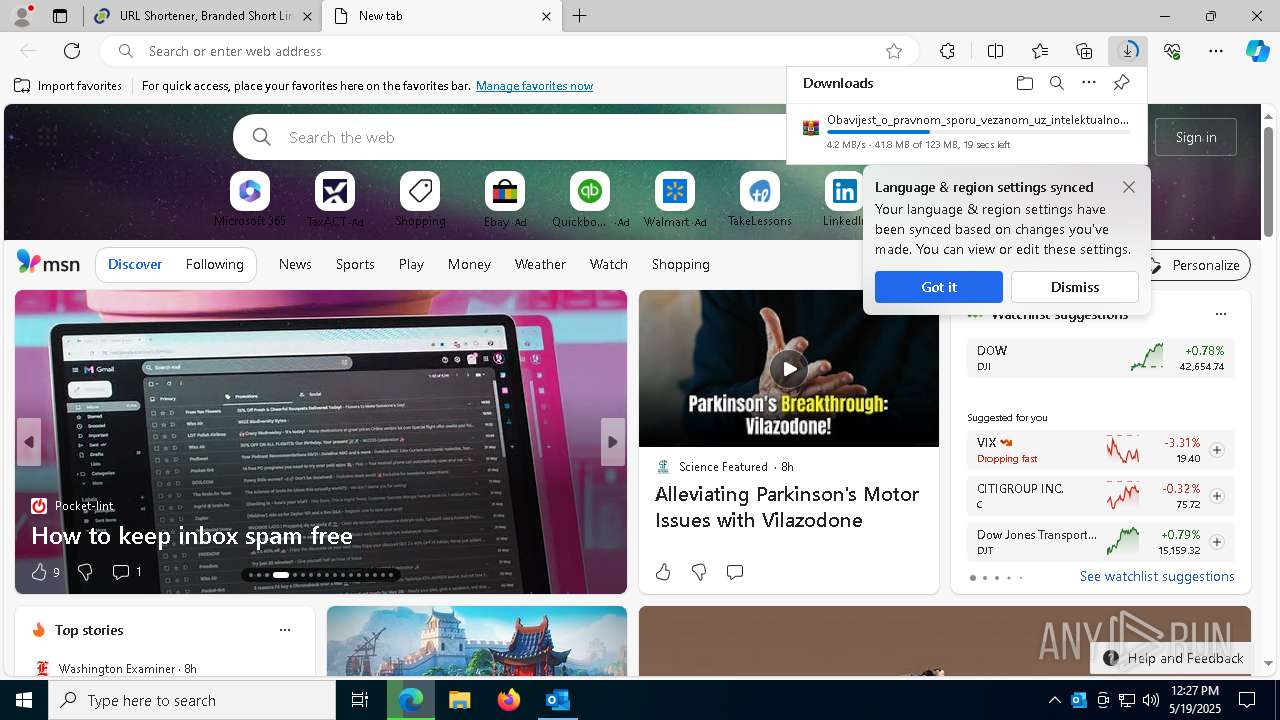The image size is (1280, 720).
Task: Search downloads magnifier icon
Action: (x=1057, y=83)
